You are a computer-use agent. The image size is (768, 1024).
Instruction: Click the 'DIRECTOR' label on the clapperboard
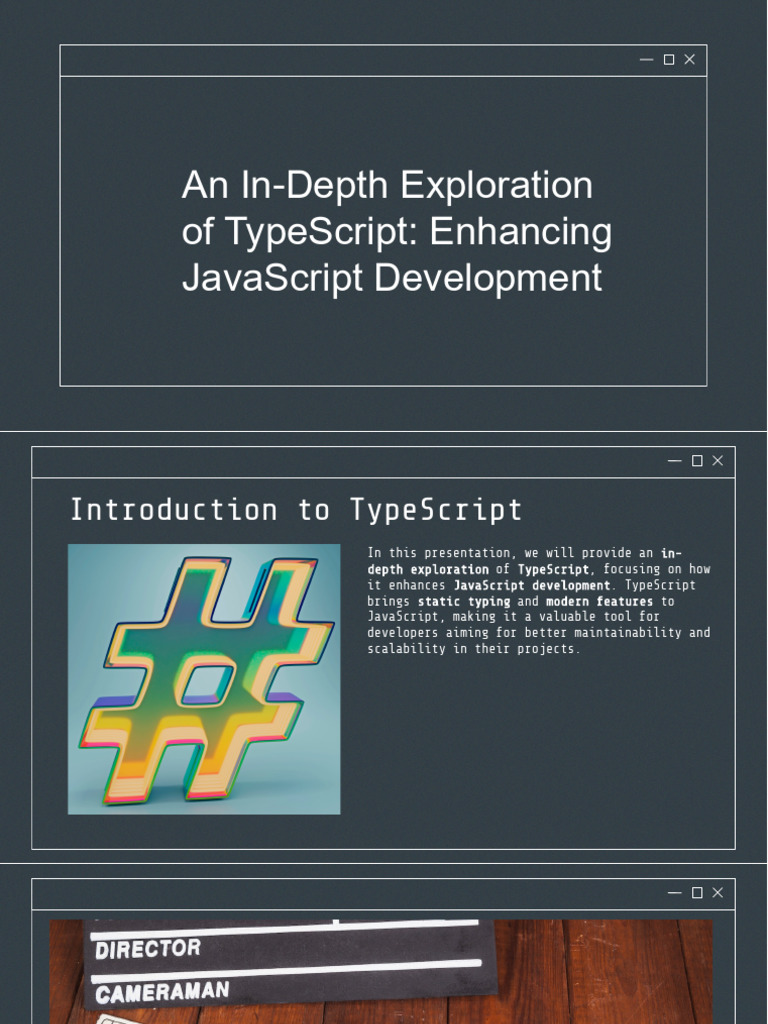pos(148,949)
